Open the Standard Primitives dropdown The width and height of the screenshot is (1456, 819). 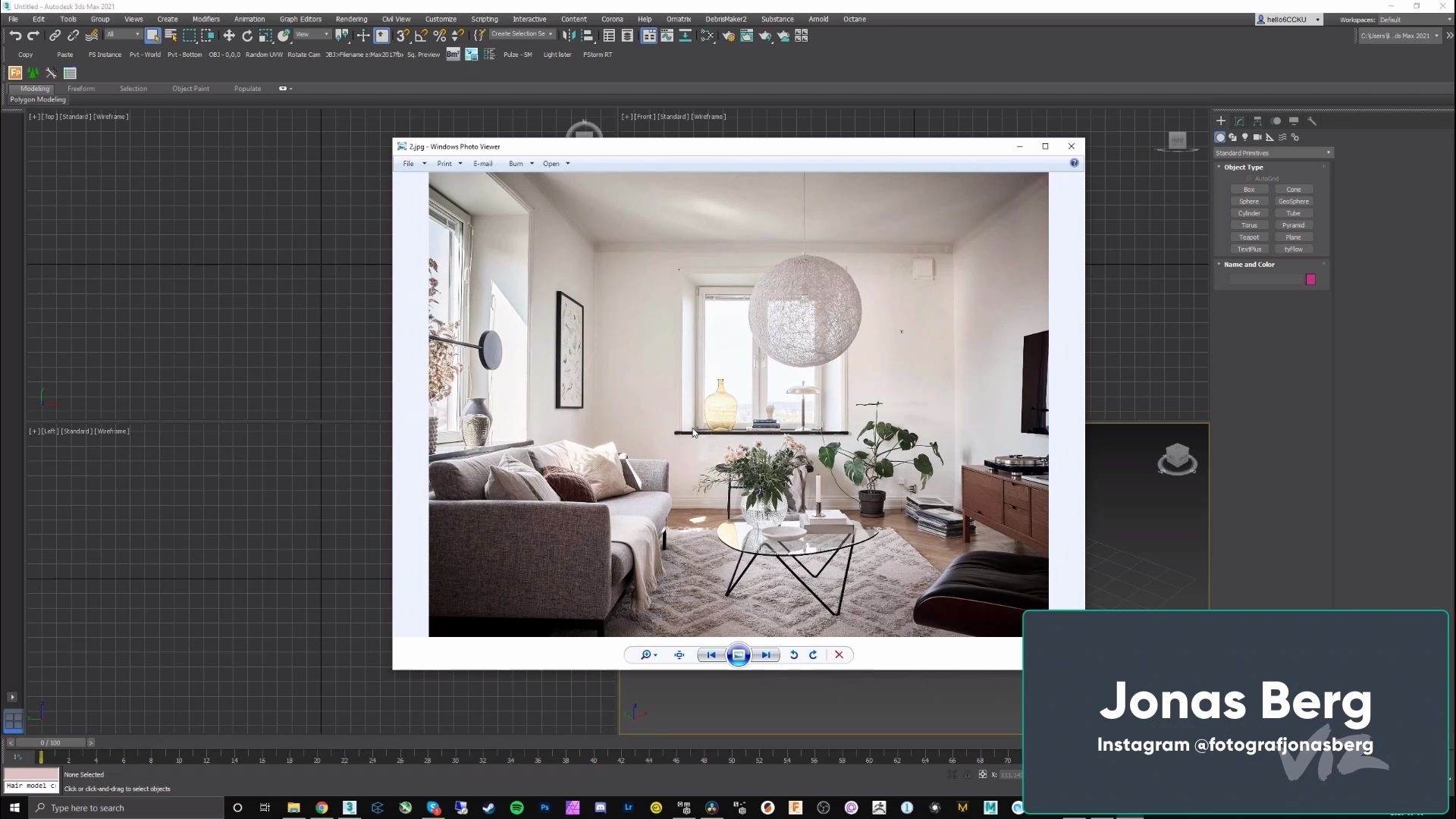[x=1272, y=153]
